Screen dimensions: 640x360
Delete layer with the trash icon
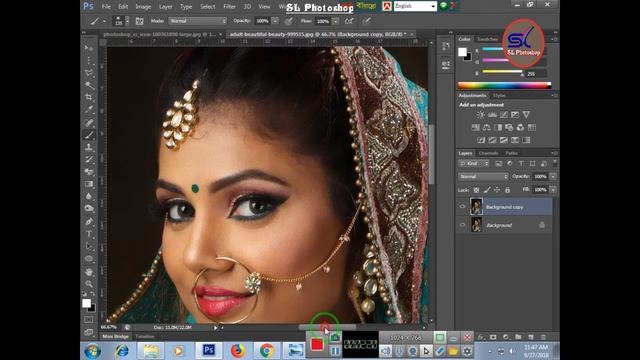pos(543,337)
